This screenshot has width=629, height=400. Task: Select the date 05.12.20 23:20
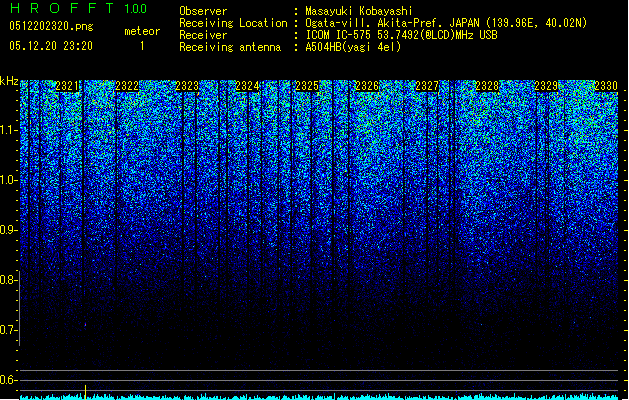pos(51,46)
